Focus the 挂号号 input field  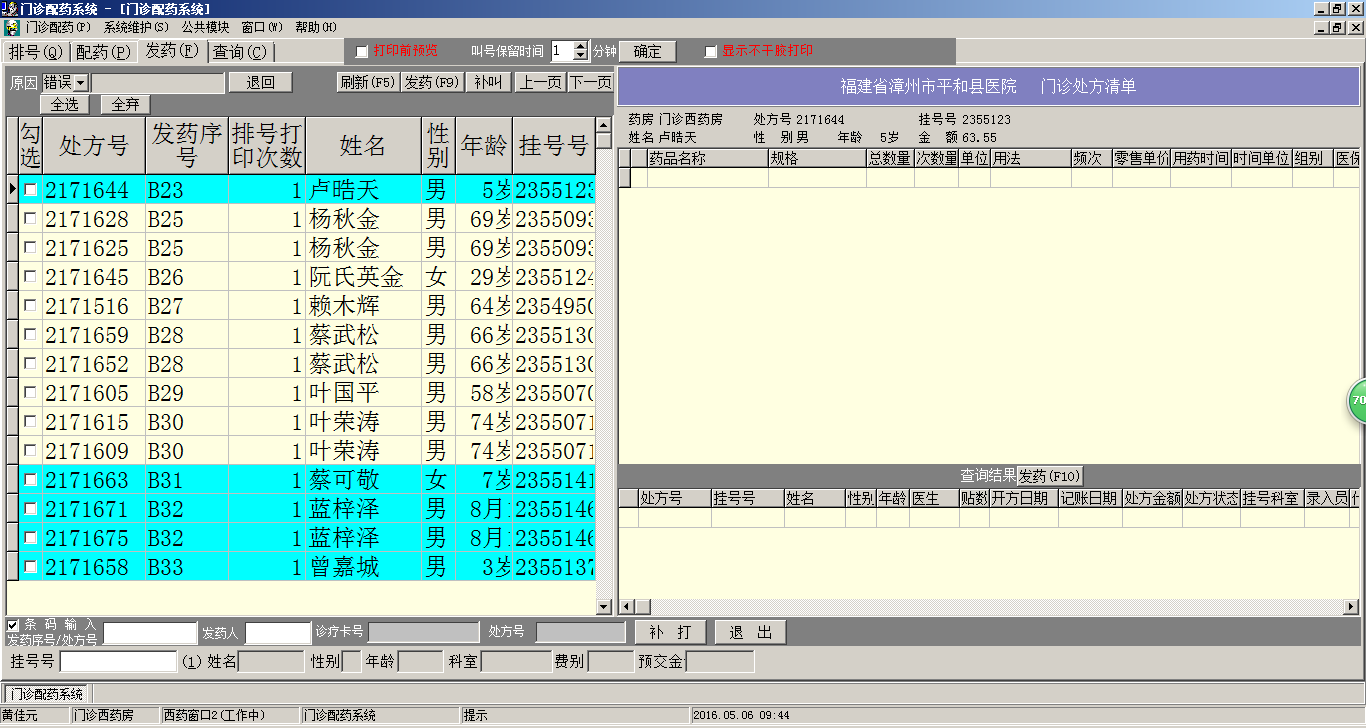coord(118,661)
